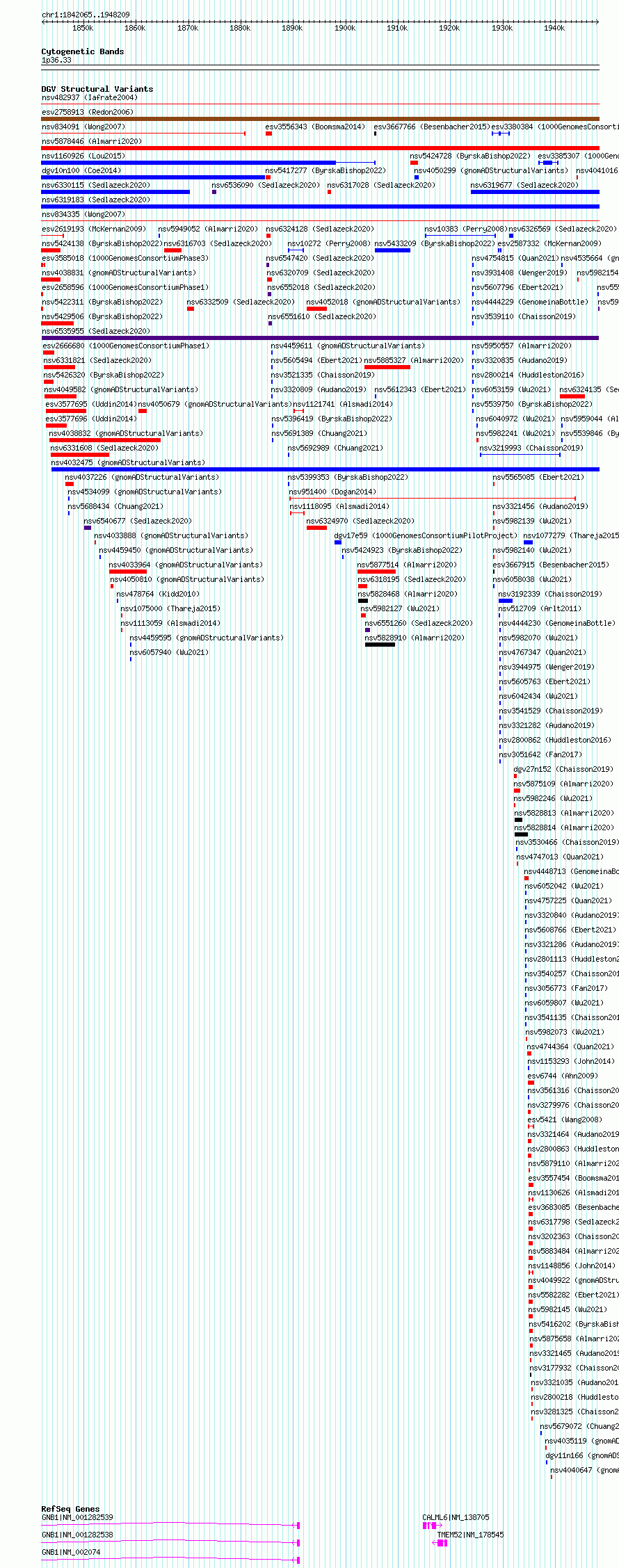Click the red bar under nsv5878446

point(321,148)
